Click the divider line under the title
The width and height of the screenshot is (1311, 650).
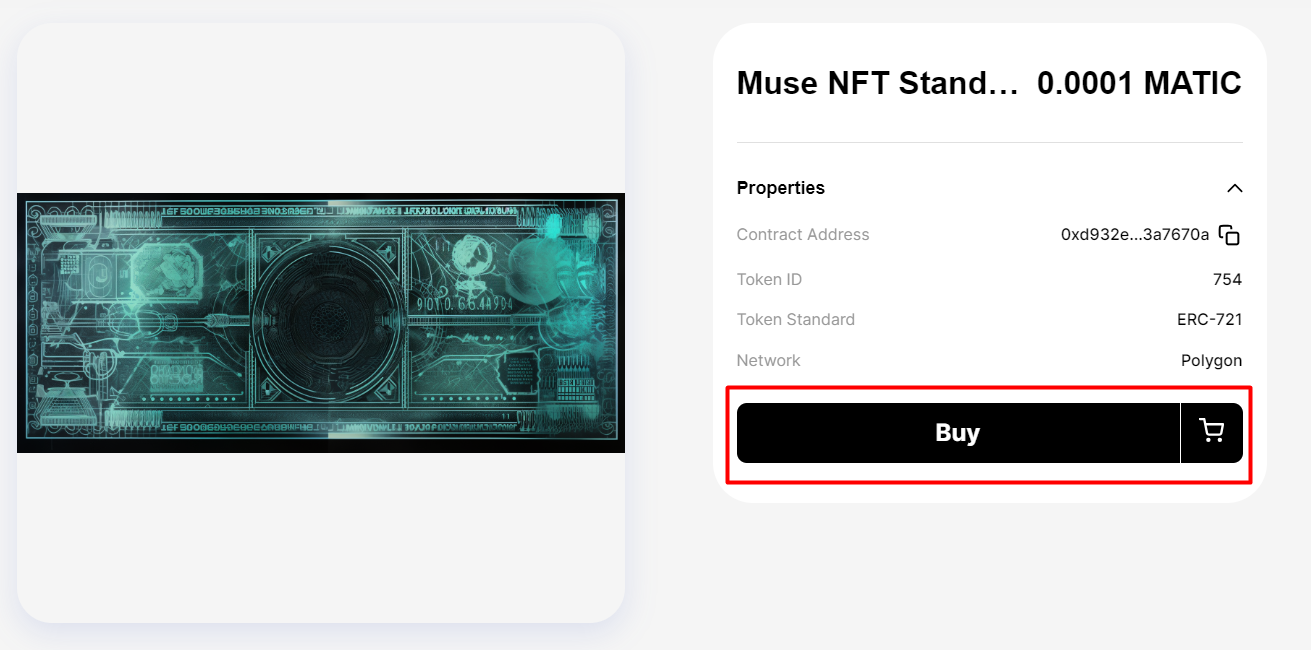point(989,143)
